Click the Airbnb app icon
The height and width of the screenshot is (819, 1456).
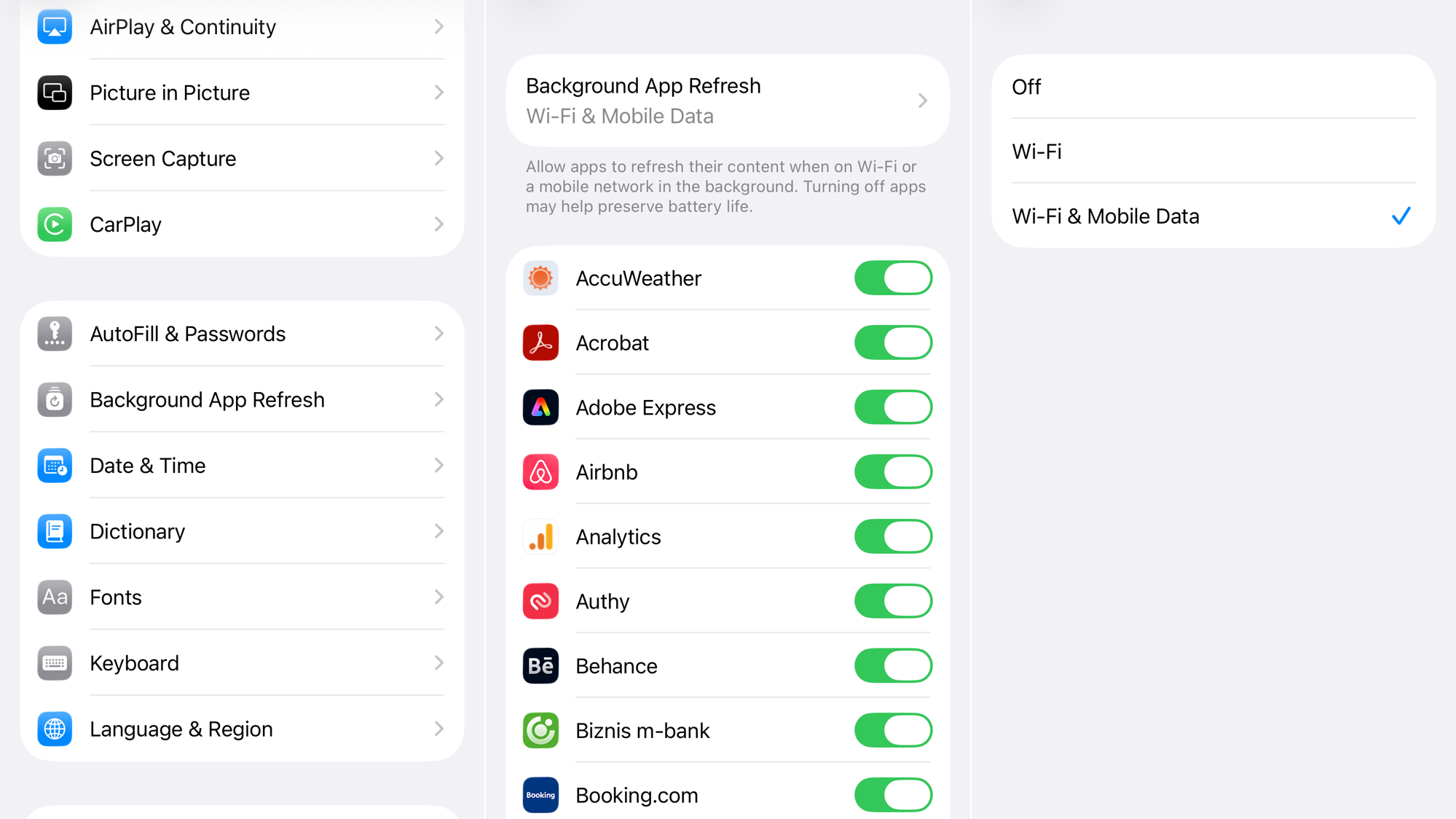[x=540, y=472]
